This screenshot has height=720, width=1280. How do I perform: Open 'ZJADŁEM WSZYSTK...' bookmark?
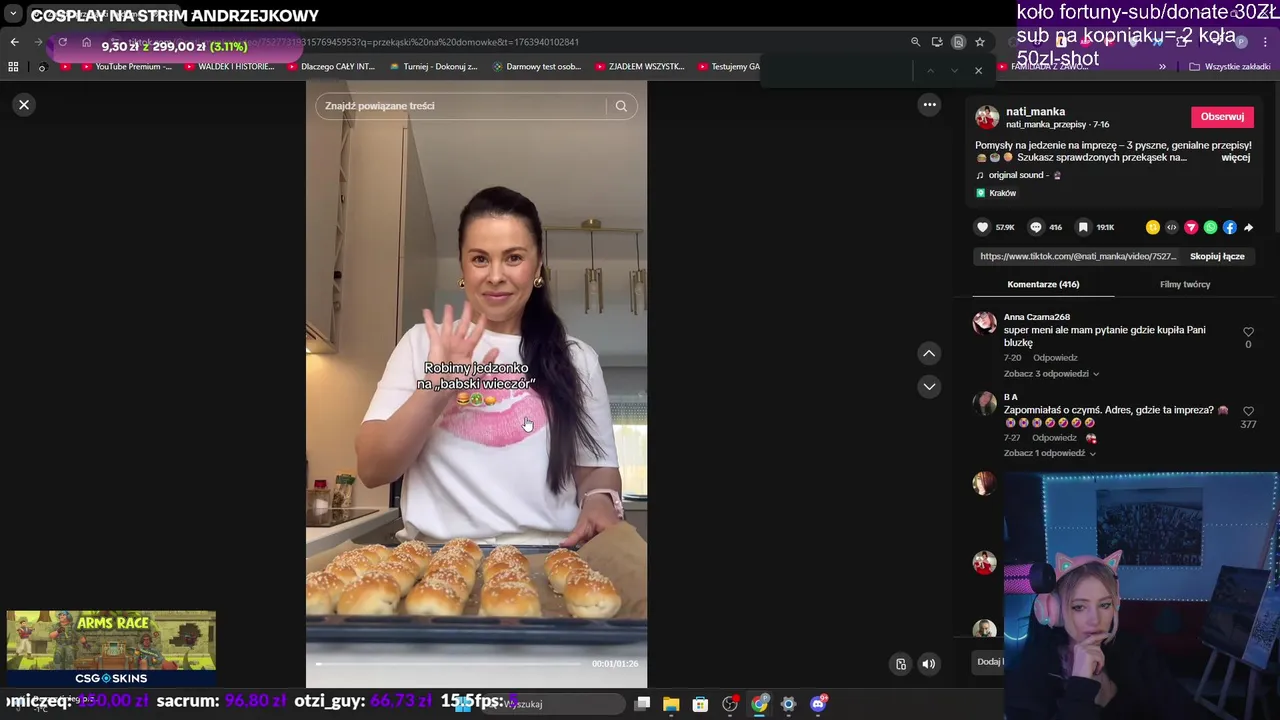click(639, 67)
